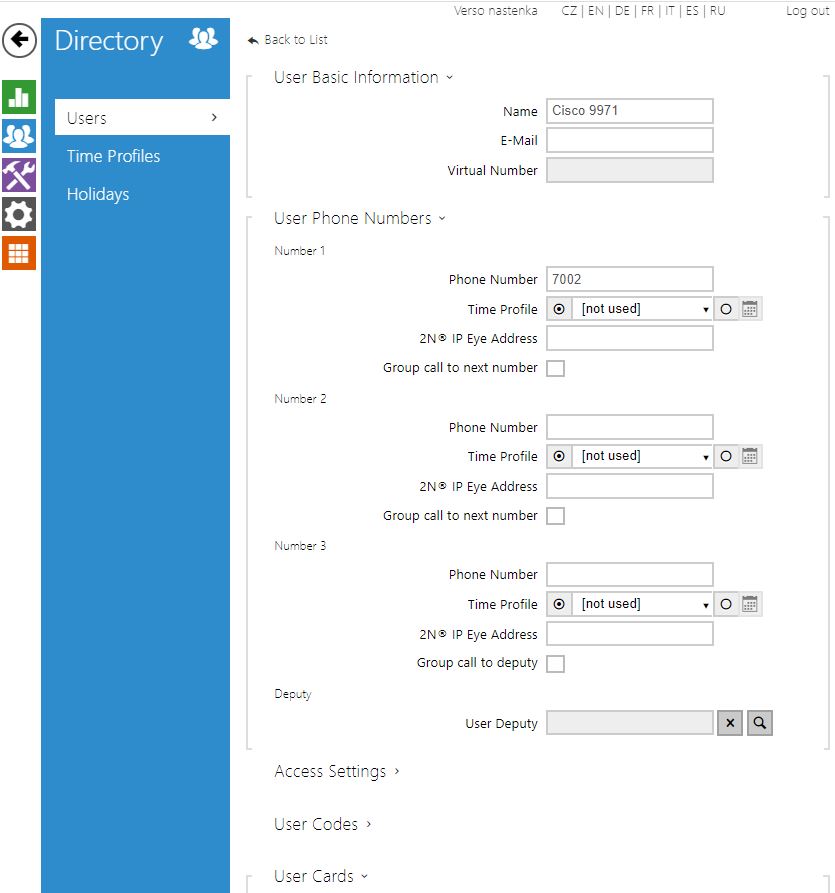835x893 pixels.
Task: Clear User Deputy with X button
Action: (730, 723)
